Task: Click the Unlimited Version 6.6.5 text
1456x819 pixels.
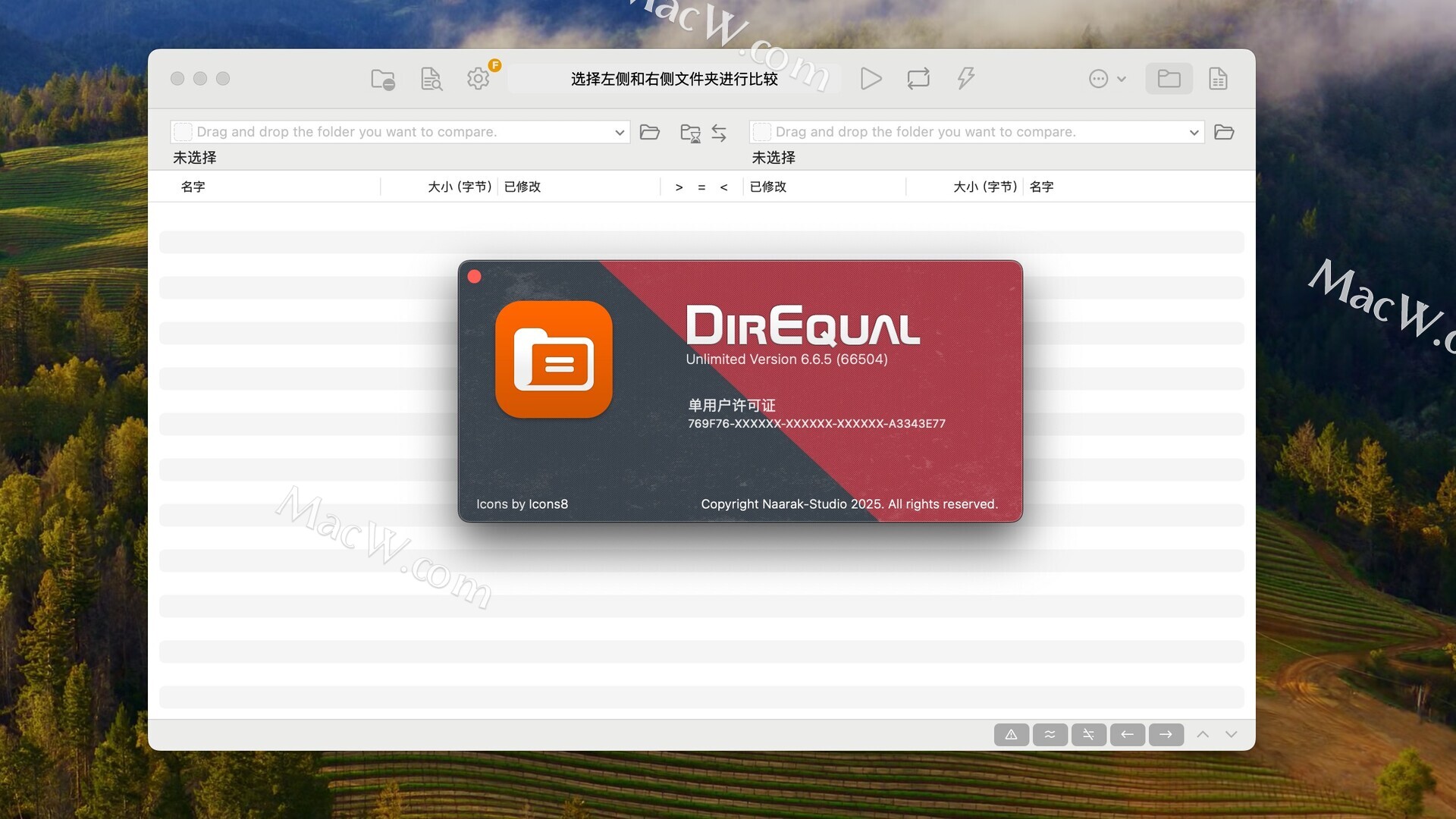Action: [786, 359]
